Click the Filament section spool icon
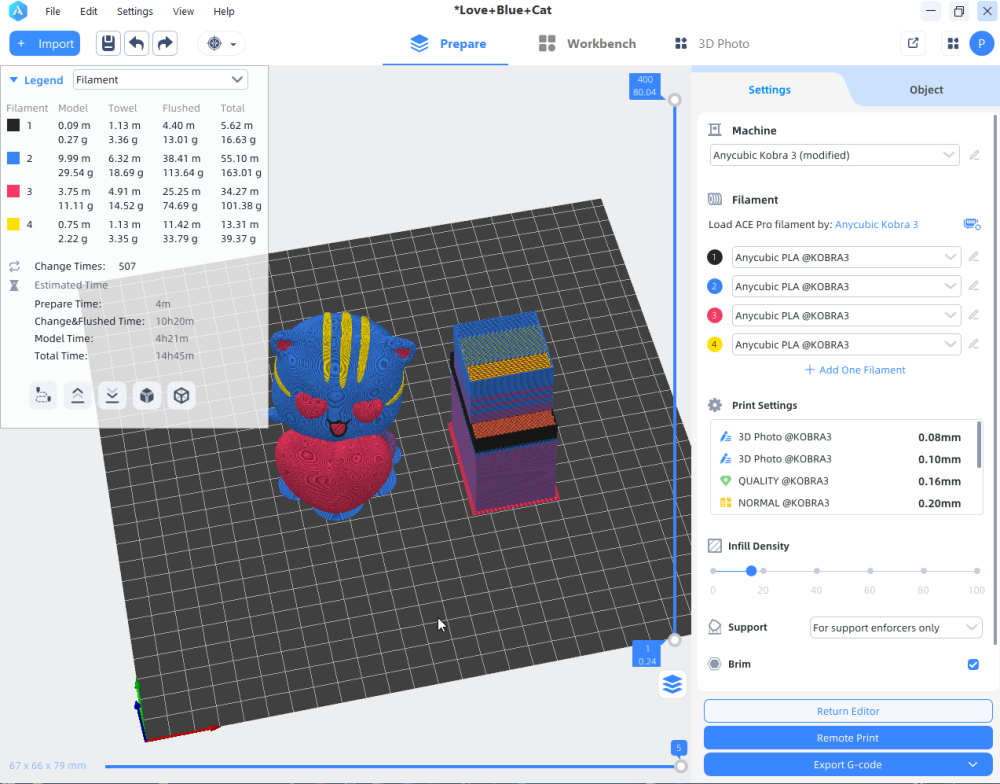Image resolution: width=1000 pixels, height=784 pixels. point(715,200)
